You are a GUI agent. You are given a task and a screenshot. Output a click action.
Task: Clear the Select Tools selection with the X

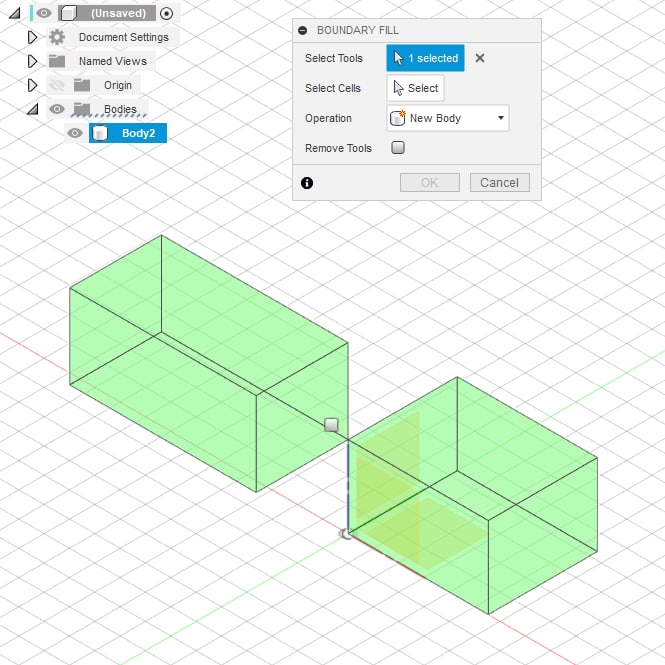pyautogui.click(x=480, y=58)
